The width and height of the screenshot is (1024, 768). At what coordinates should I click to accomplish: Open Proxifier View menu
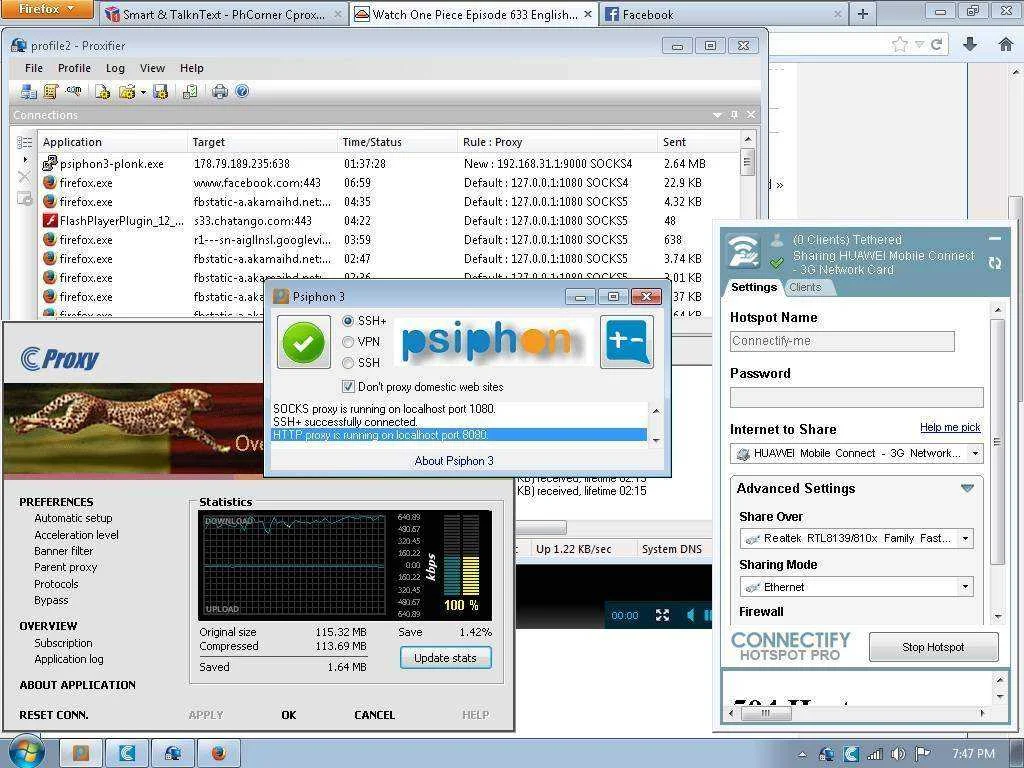(152, 68)
